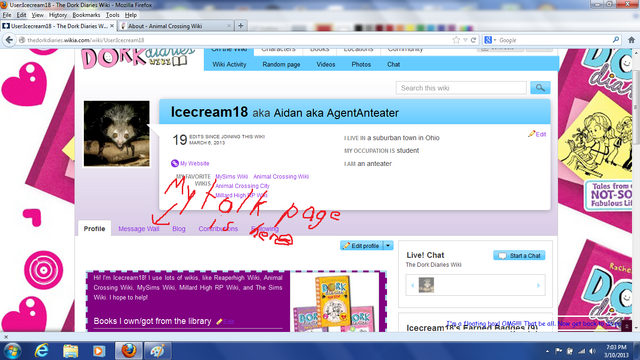Open the Edit menu in Firefox
The image size is (640, 360).
[21, 15]
